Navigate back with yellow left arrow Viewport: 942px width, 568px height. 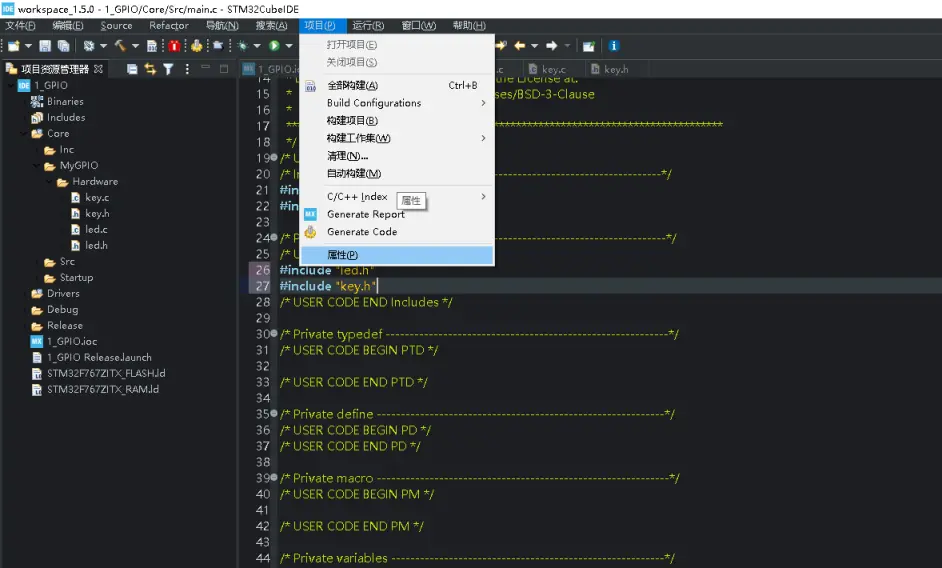pyautogui.click(x=520, y=46)
